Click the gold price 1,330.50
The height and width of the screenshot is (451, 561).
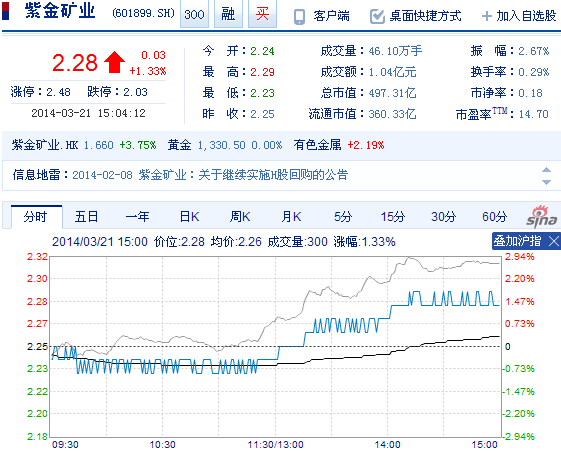pos(221,145)
